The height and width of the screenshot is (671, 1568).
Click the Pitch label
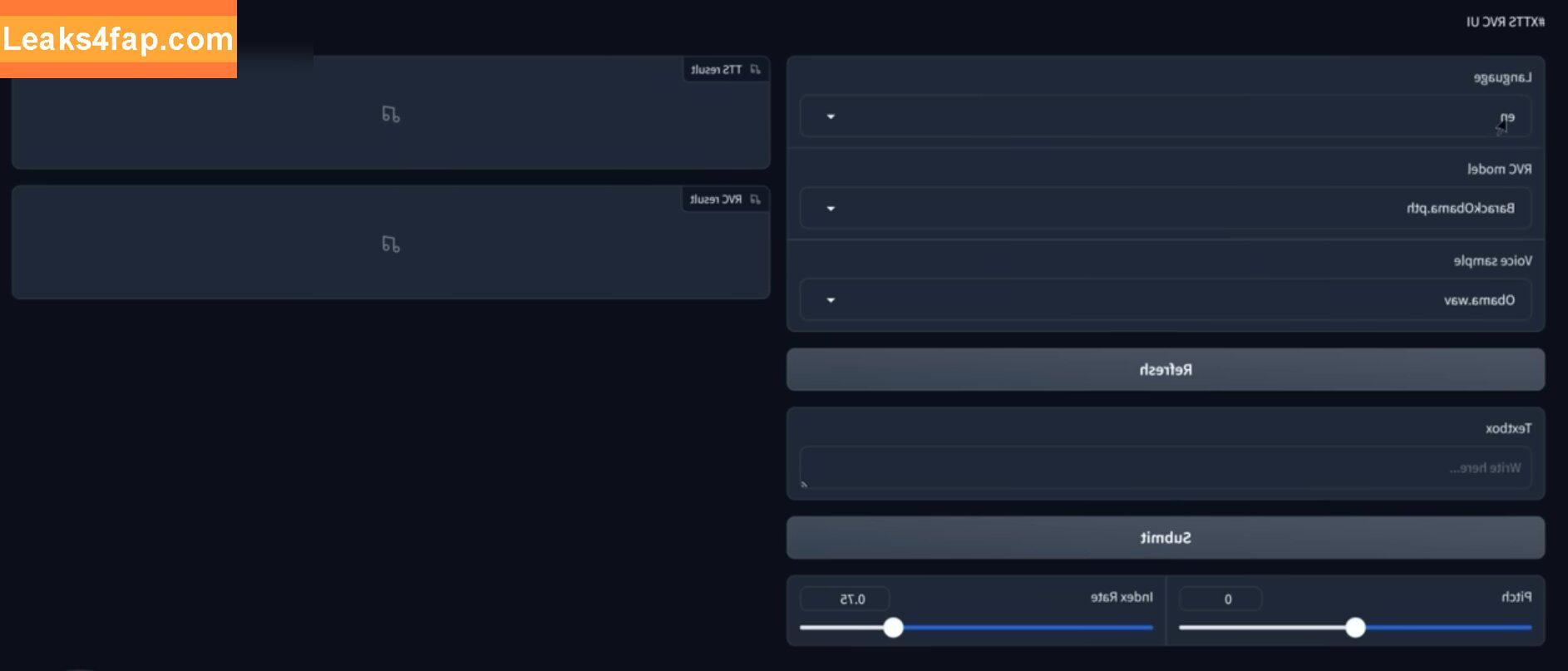pyautogui.click(x=1516, y=597)
